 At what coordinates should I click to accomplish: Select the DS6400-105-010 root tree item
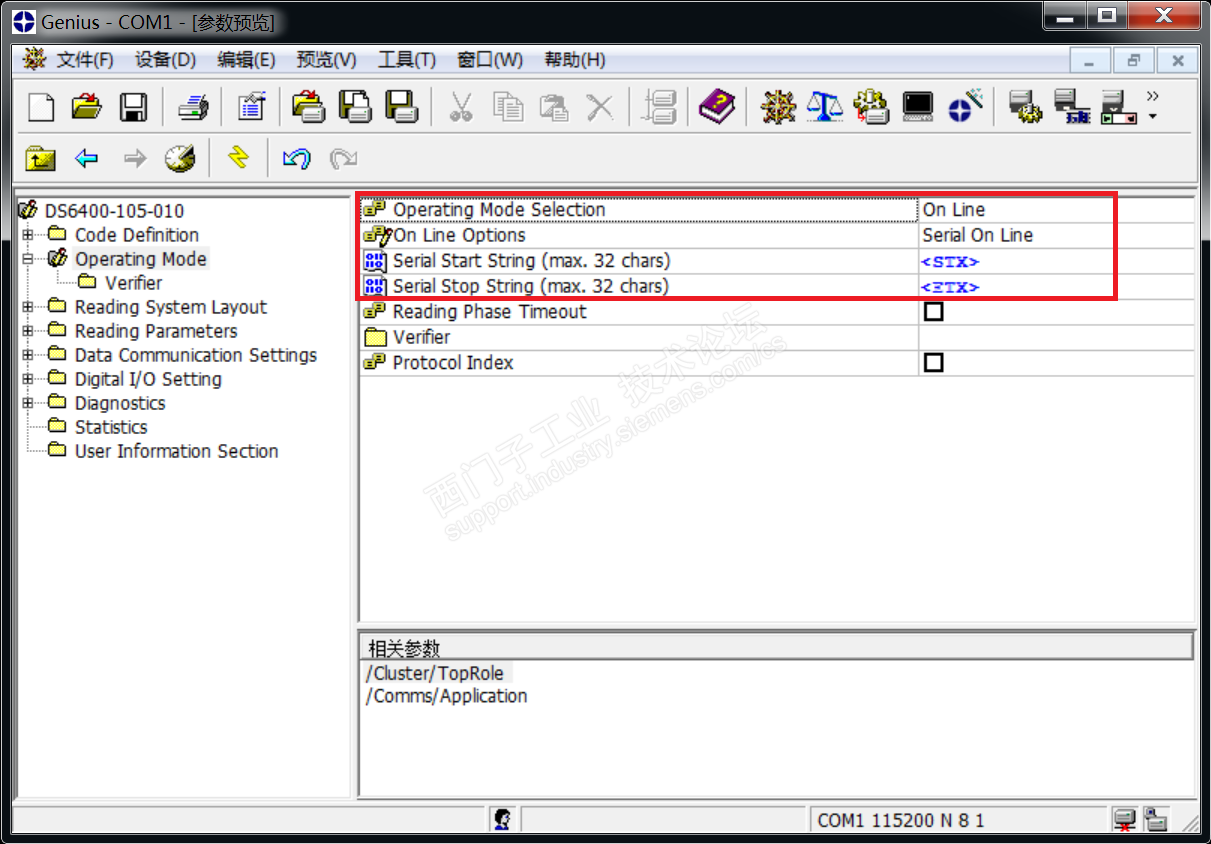114,211
